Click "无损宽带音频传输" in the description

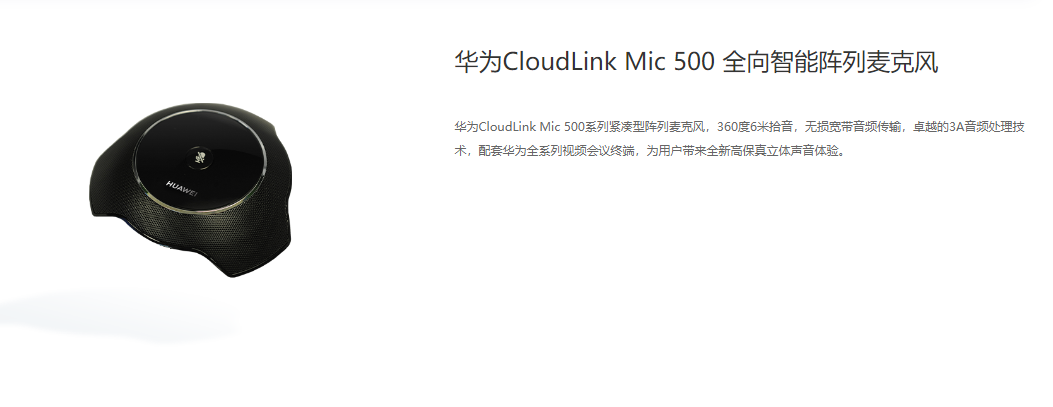click(x=852, y=126)
